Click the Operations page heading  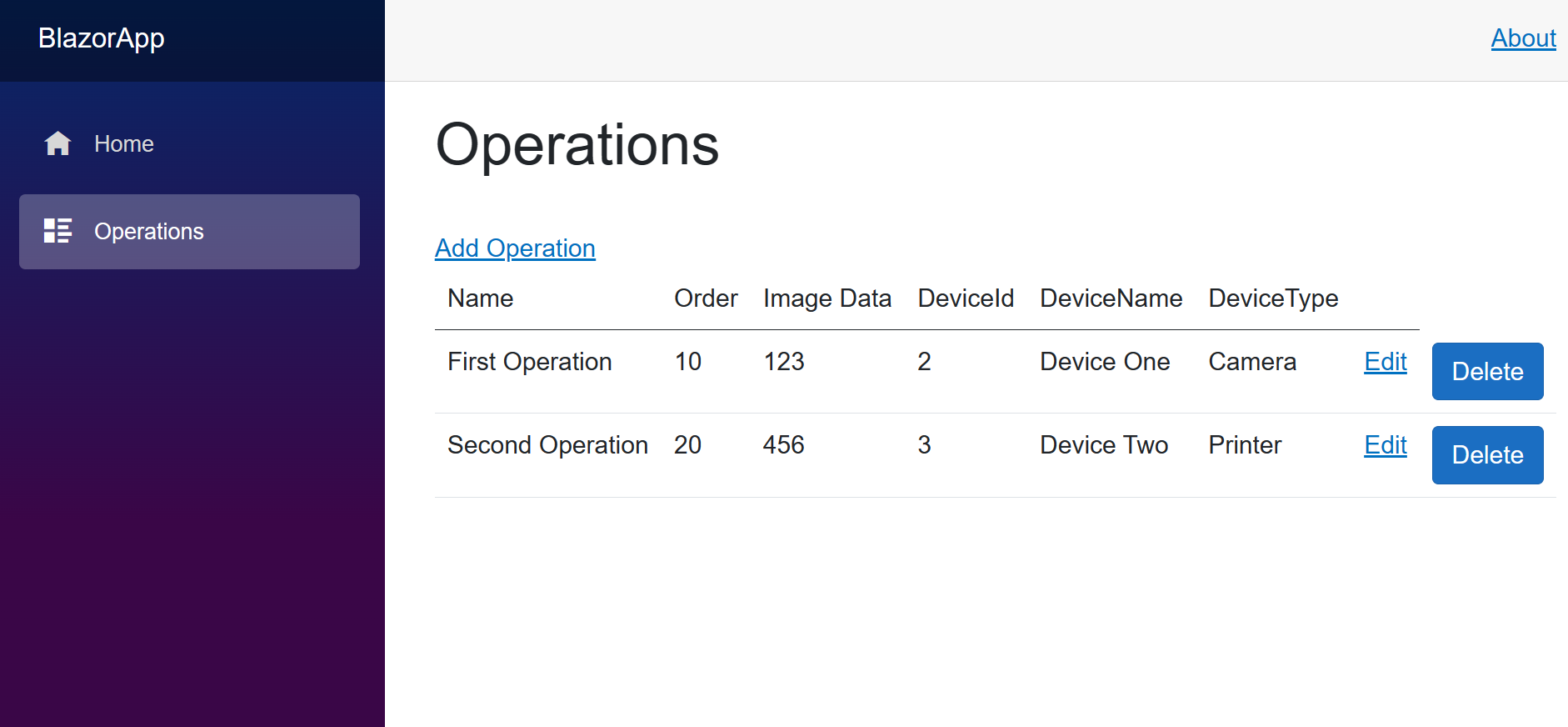pos(577,145)
